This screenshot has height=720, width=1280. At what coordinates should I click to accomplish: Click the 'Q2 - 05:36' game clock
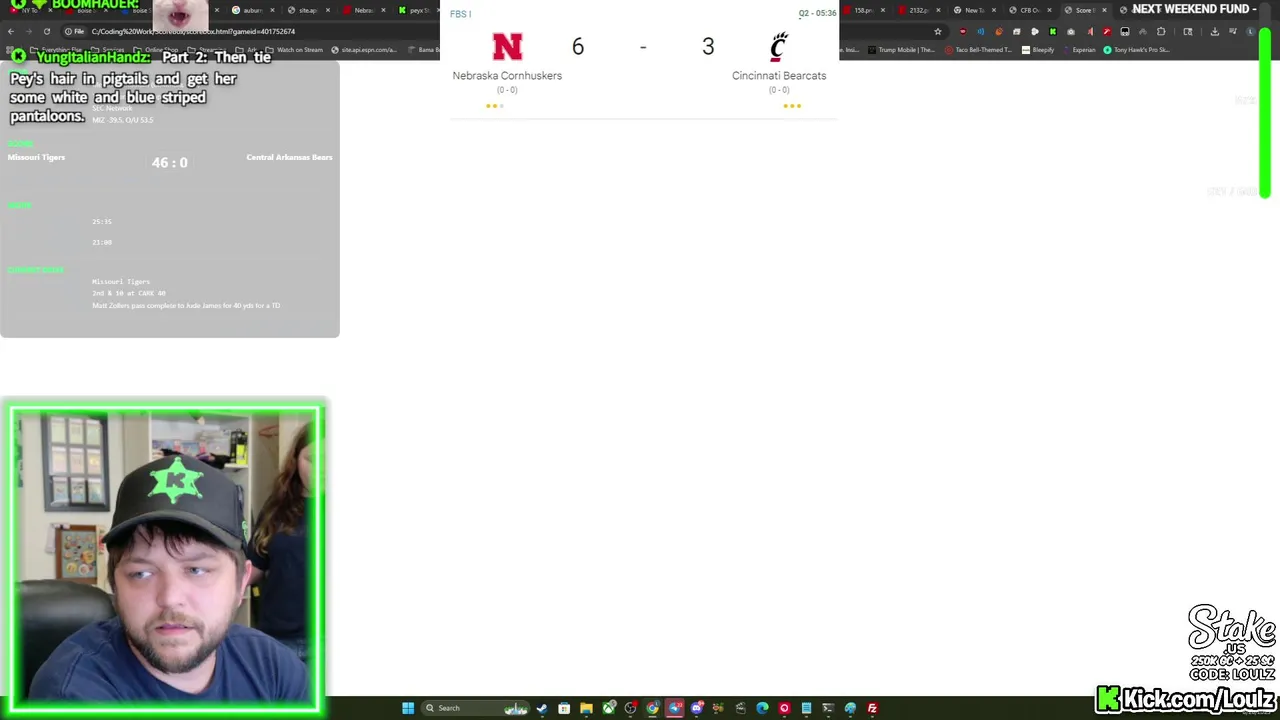[x=817, y=14]
